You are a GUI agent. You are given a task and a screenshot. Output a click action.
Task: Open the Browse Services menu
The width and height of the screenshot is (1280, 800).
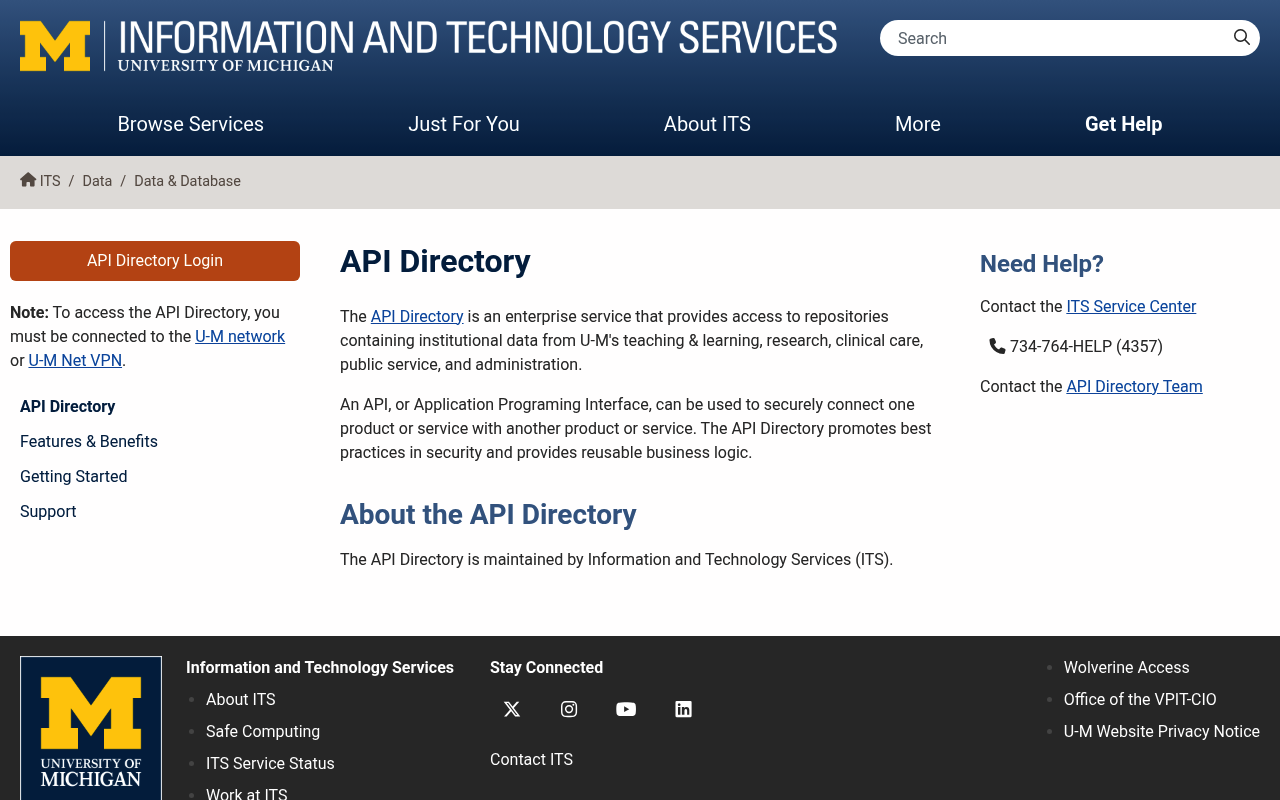pos(191,124)
